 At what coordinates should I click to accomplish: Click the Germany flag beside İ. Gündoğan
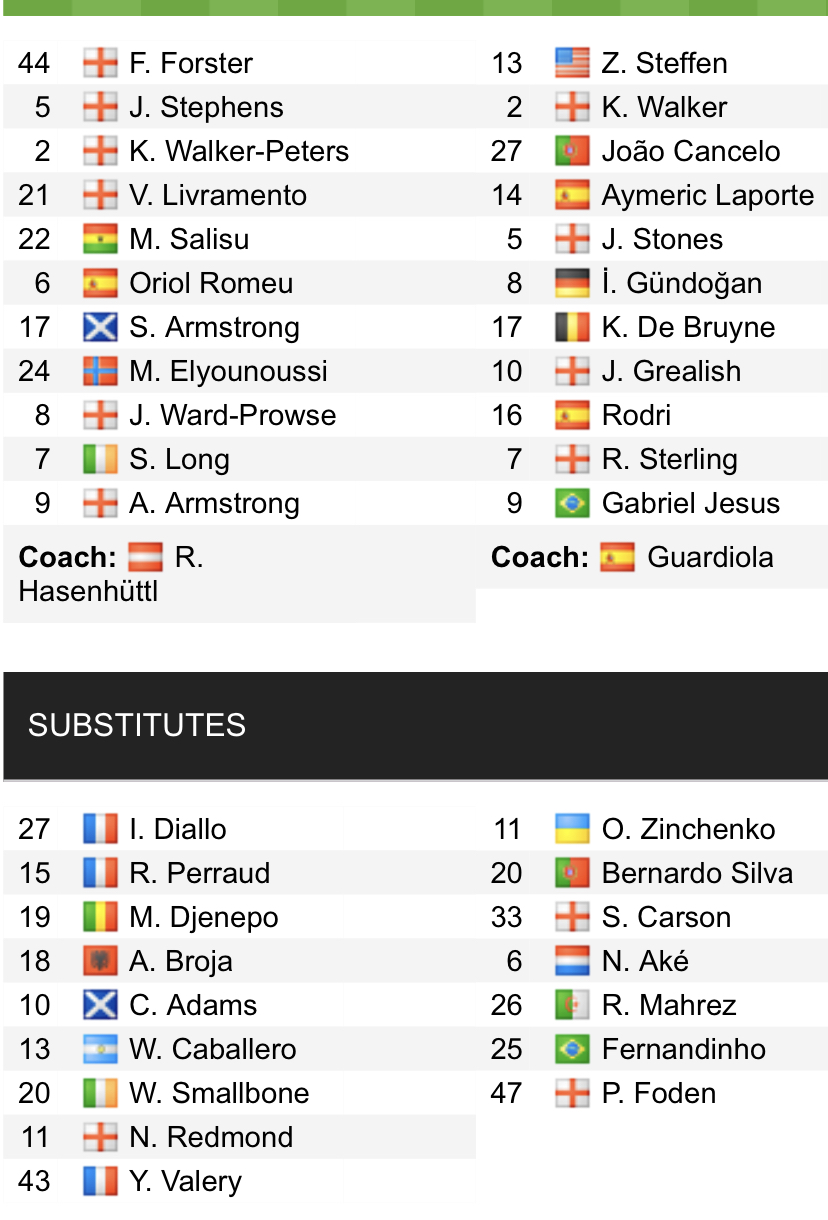click(571, 283)
